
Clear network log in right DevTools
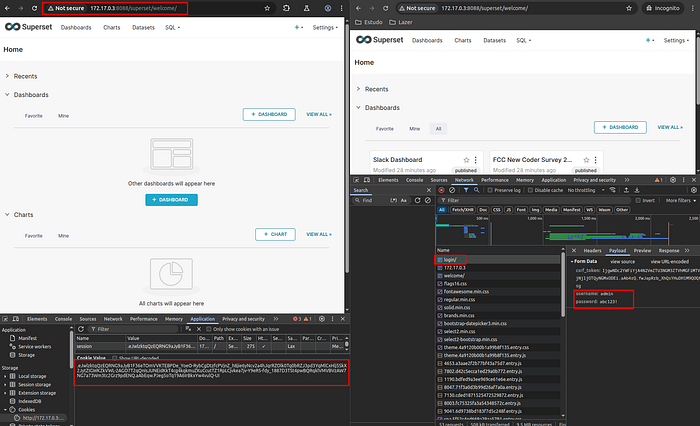(x=452, y=190)
